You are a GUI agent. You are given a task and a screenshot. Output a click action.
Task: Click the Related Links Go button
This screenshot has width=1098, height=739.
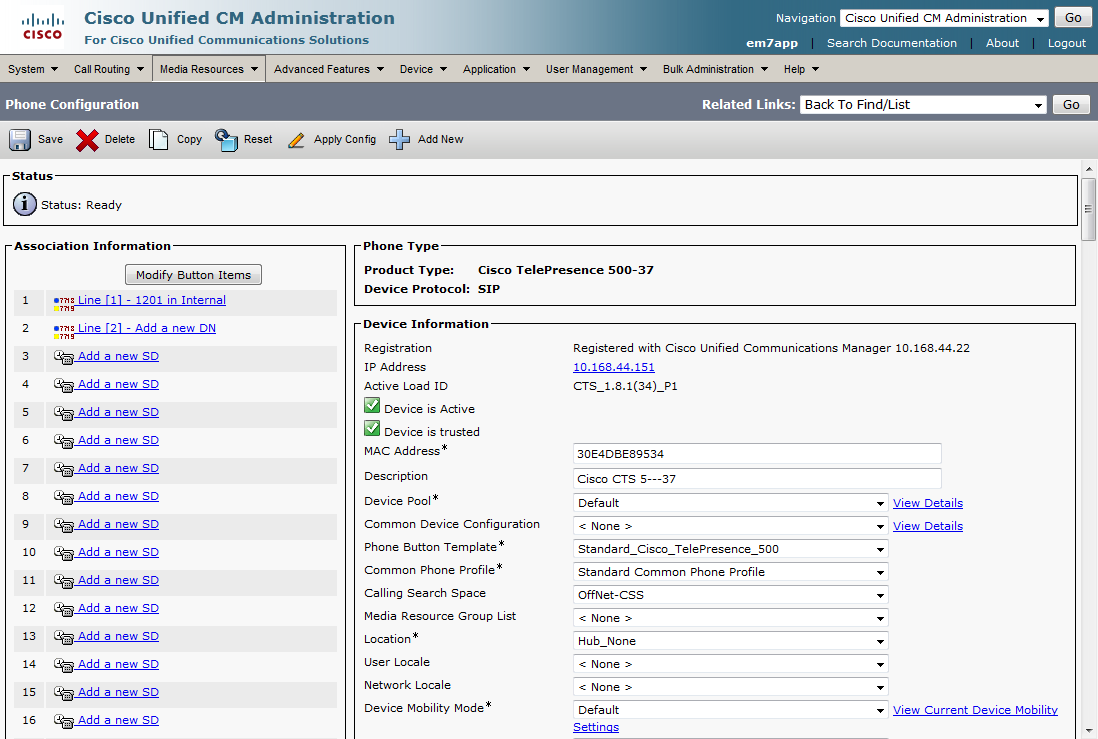click(1071, 105)
